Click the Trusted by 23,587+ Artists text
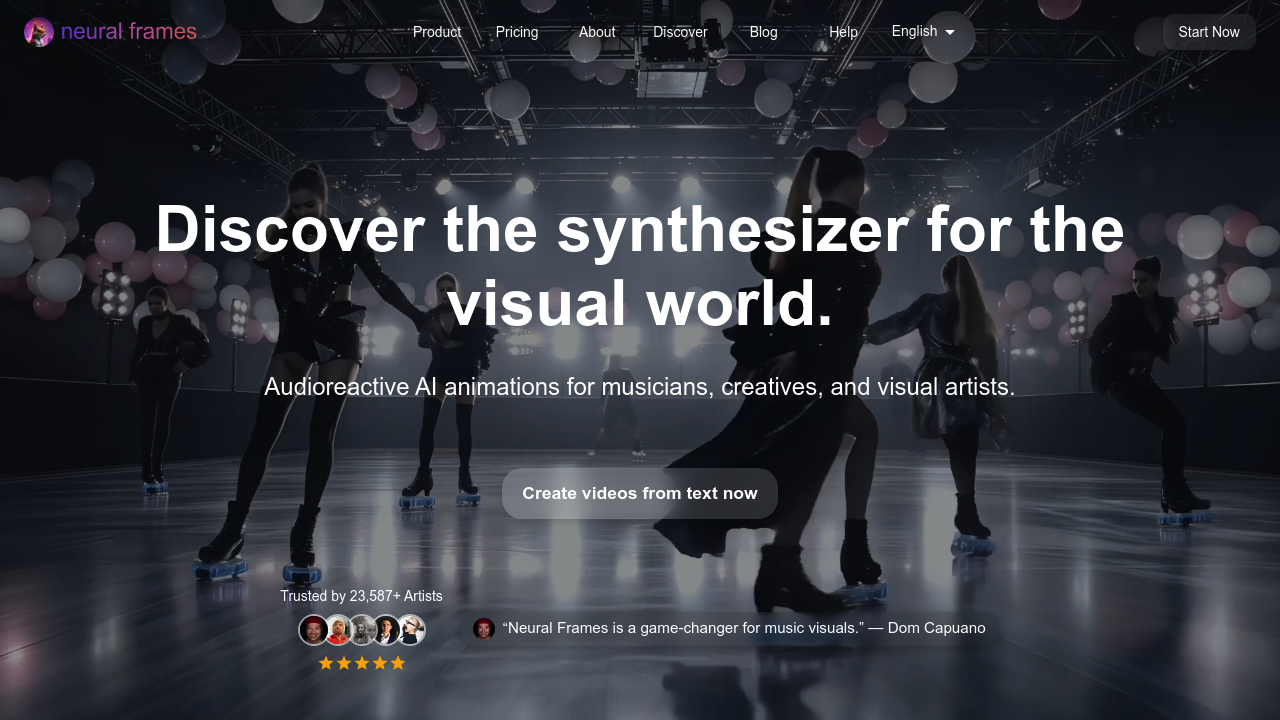 [361, 596]
